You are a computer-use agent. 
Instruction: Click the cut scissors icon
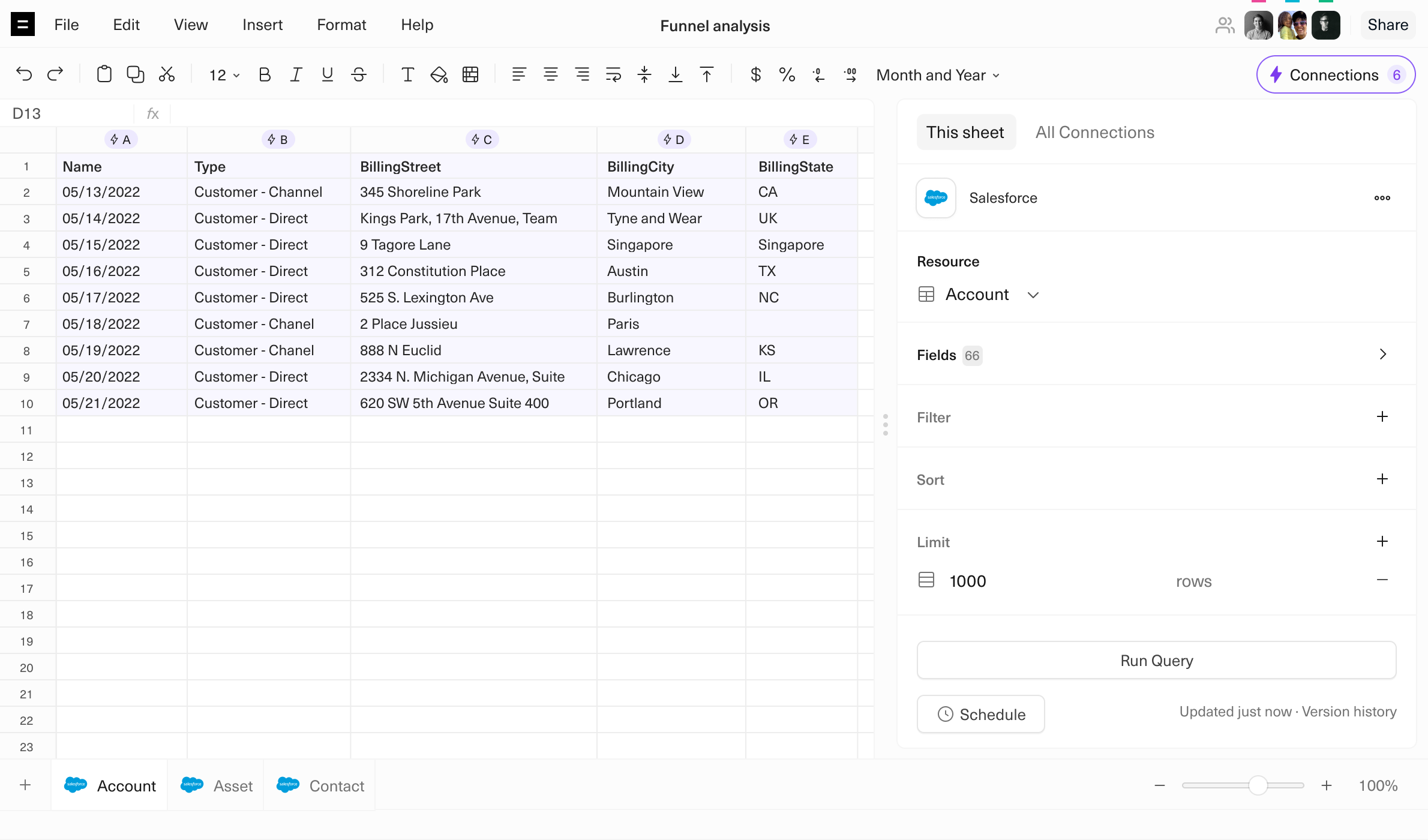[167, 74]
